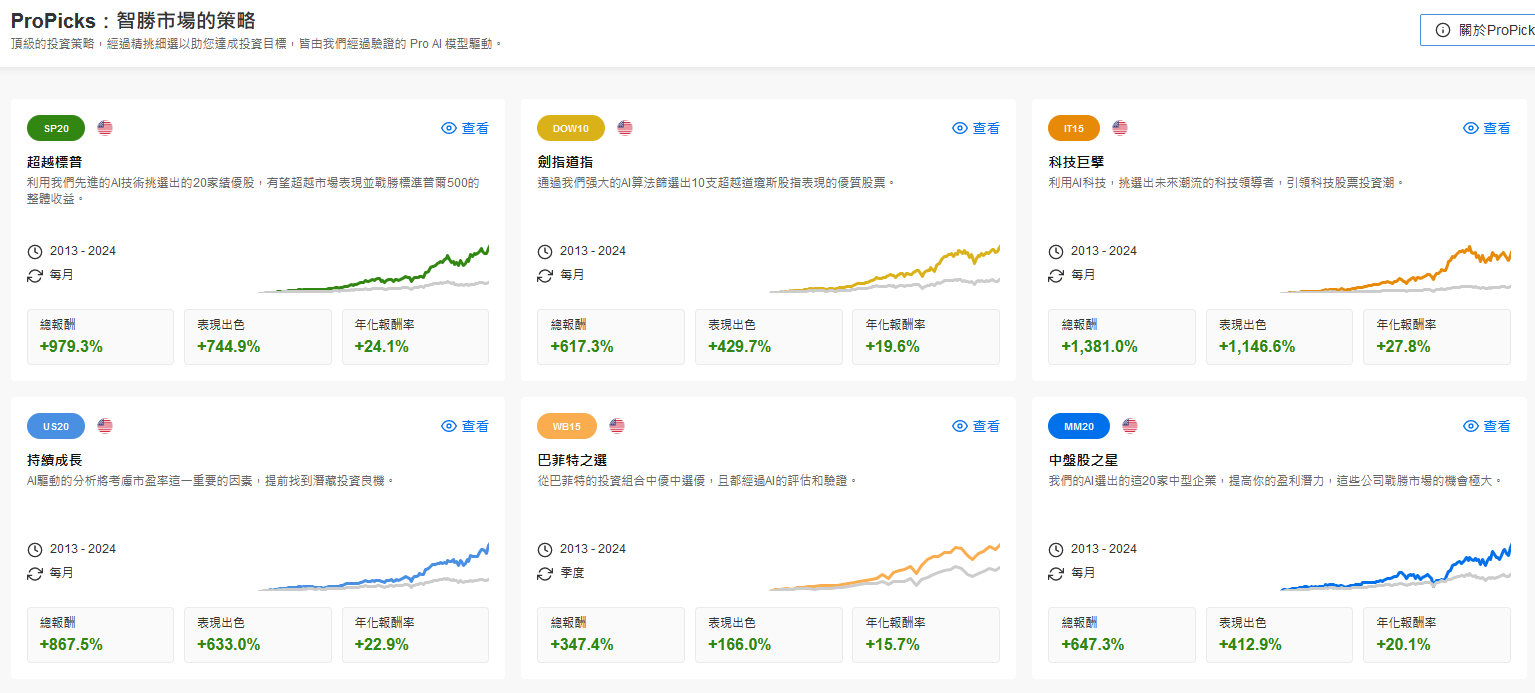This screenshot has width=1535, height=693.
Task: Click the IT15 orange strategy badge
Action: point(1073,128)
